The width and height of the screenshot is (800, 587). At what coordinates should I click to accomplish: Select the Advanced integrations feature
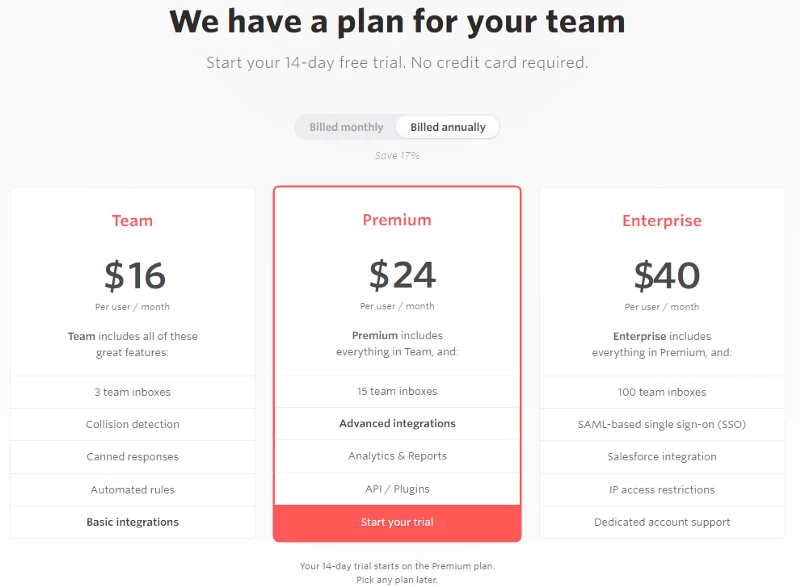point(397,424)
